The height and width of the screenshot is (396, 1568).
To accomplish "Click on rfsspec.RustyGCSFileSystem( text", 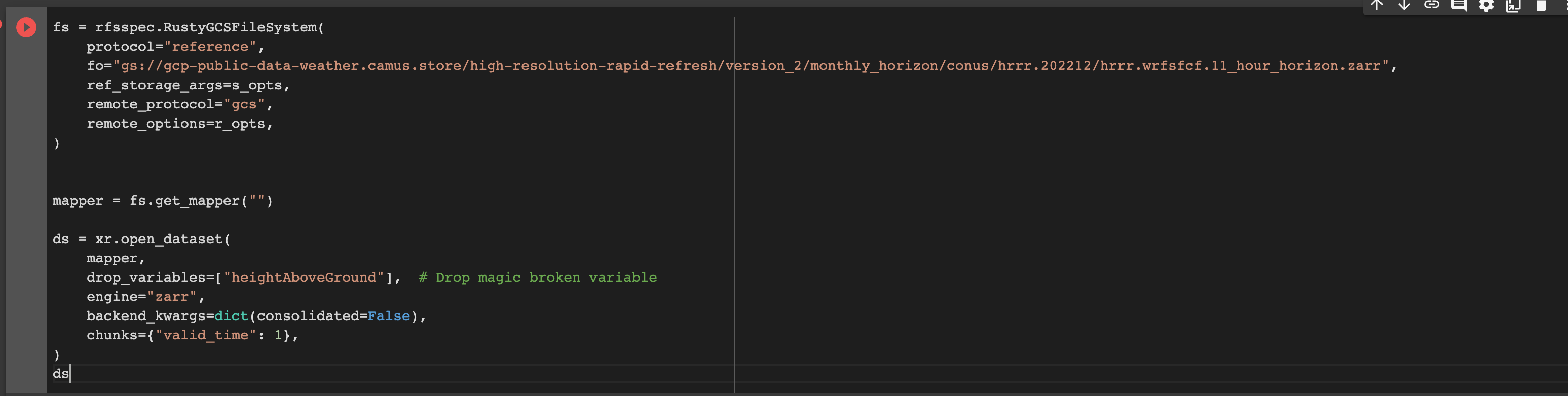I will click(x=209, y=27).
